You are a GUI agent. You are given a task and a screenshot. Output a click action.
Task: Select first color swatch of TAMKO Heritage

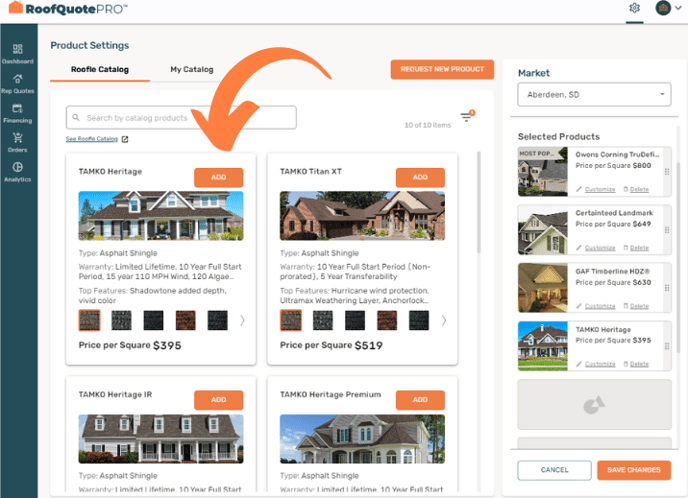(90, 320)
